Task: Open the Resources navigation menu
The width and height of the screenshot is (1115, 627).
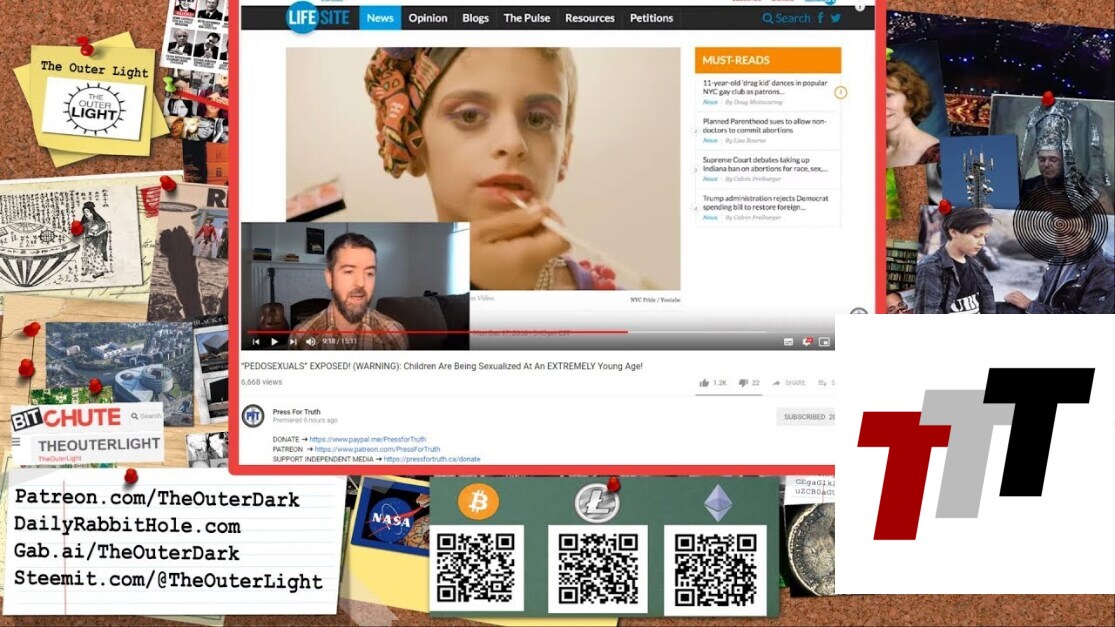Action: click(589, 18)
